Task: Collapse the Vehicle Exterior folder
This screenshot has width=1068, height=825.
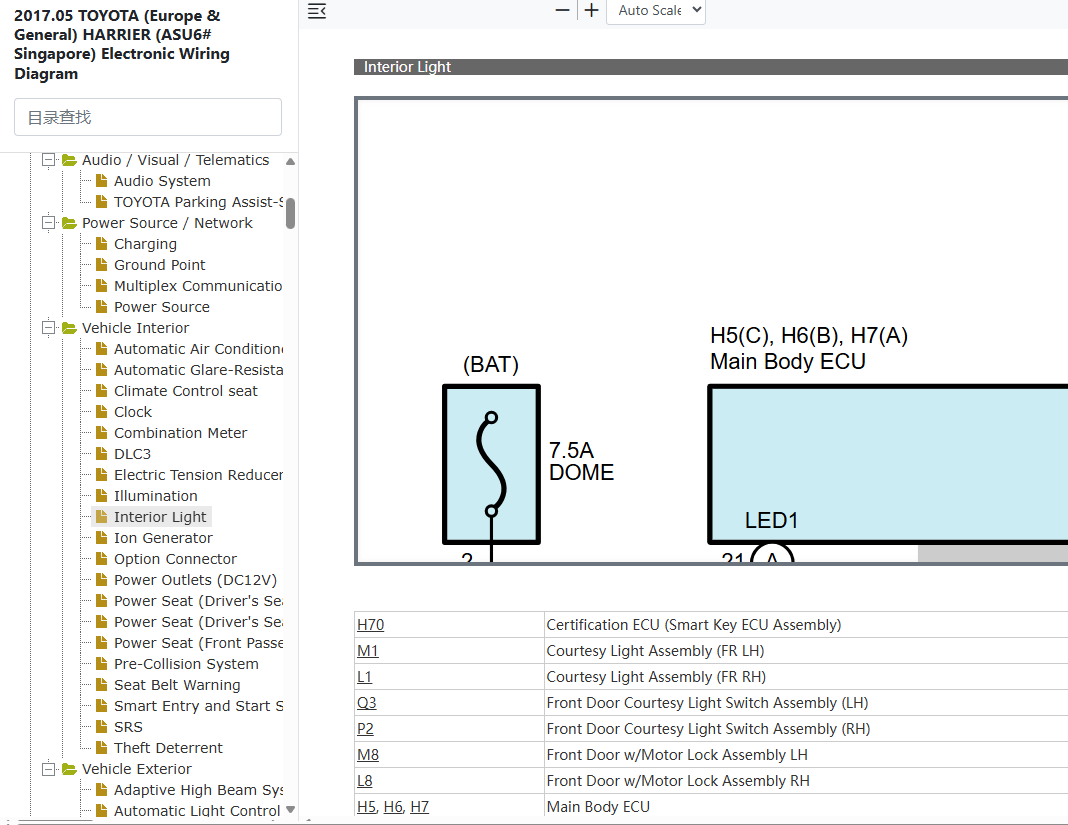Action: (x=48, y=768)
